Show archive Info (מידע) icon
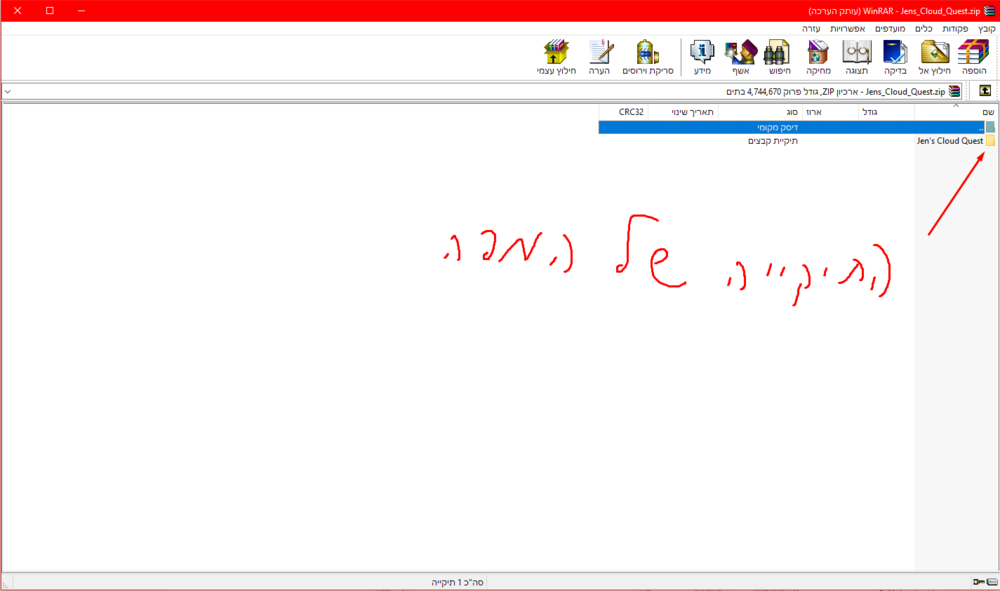 [x=703, y=58]
